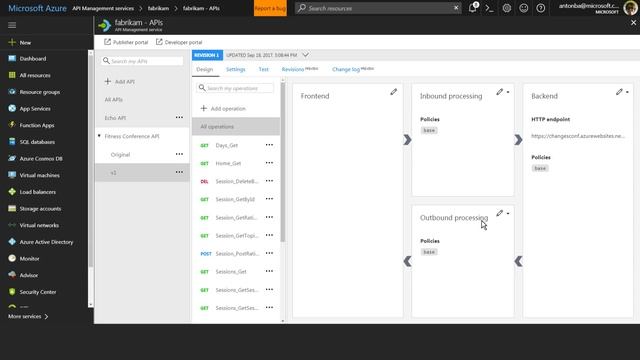The image size is (640, 360).
Task: Open Backend dropdown arrow
Action: coord(627,92)
